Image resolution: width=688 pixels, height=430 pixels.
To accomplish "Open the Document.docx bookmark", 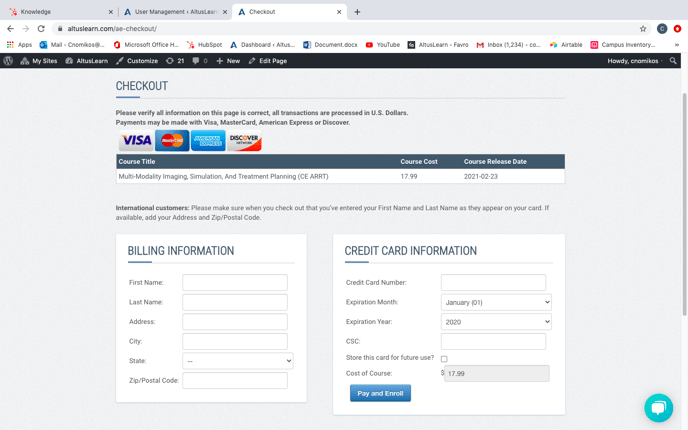I will tap(330, 45).
